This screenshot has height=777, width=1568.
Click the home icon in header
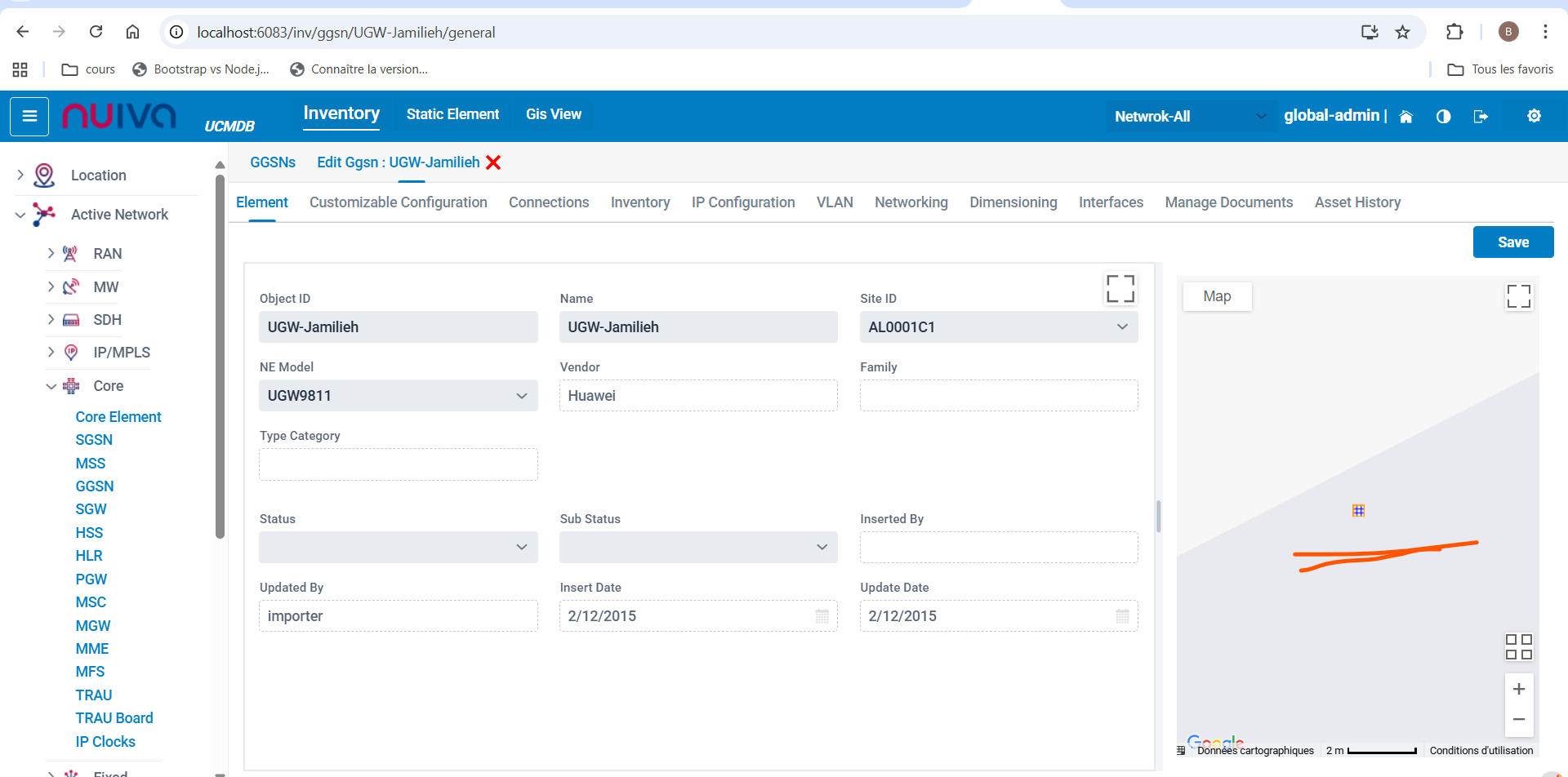[1405, 117]
